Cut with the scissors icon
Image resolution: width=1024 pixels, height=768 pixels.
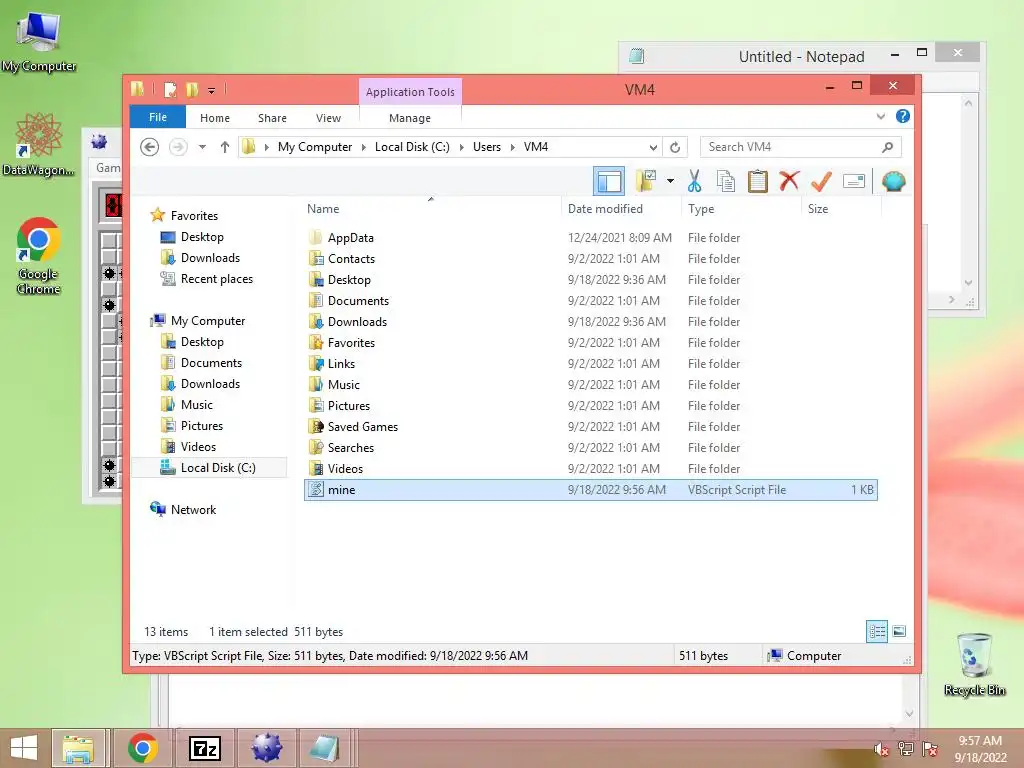coord(694,182)
